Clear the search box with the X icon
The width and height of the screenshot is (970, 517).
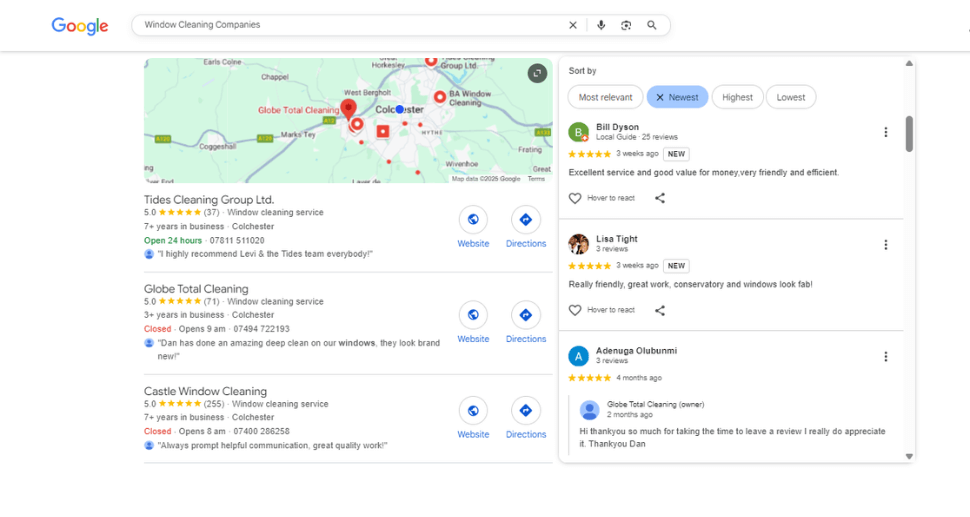click(x=573, y=25)
